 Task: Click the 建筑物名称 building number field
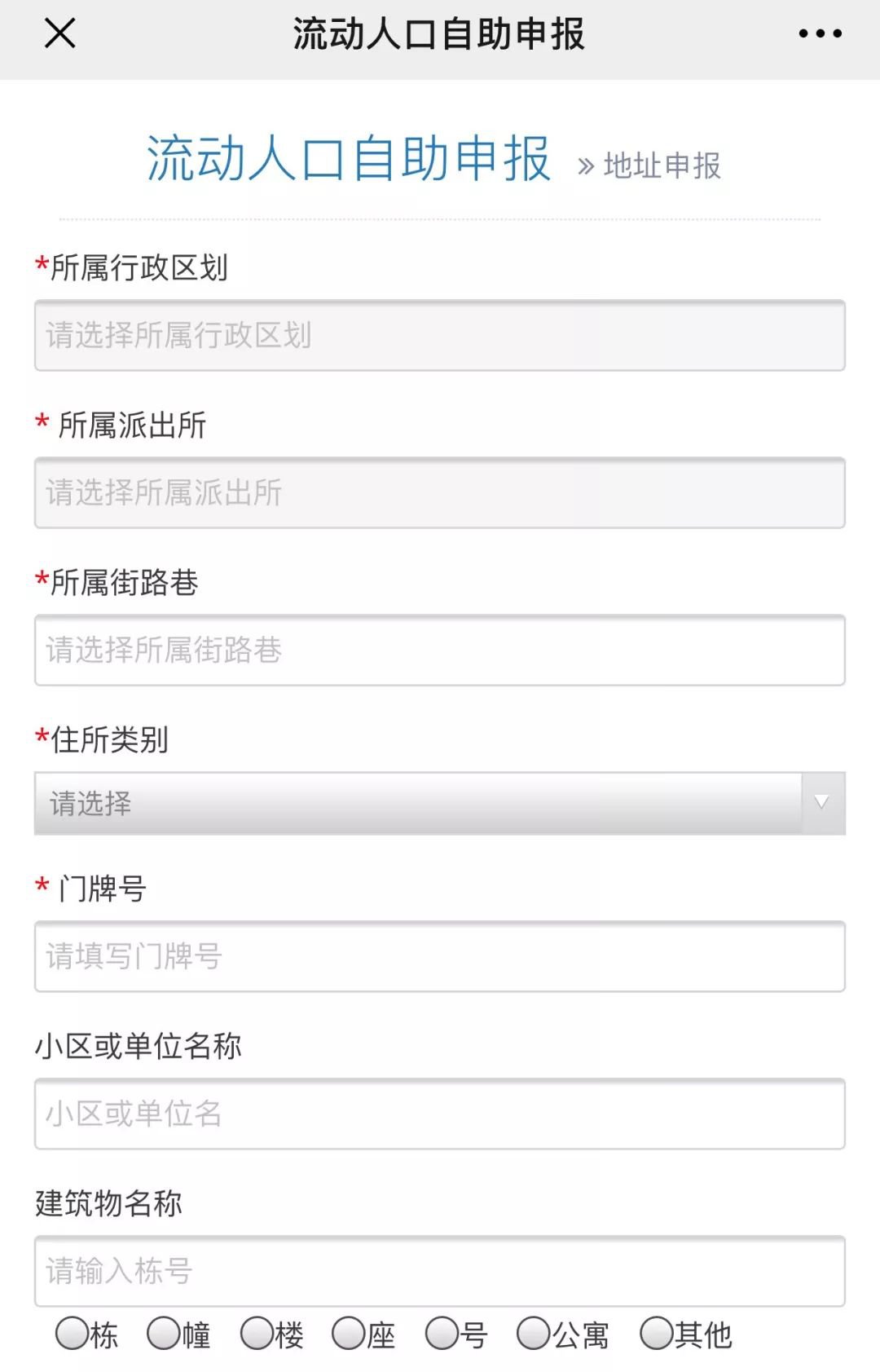click(x=439, y=1271)
